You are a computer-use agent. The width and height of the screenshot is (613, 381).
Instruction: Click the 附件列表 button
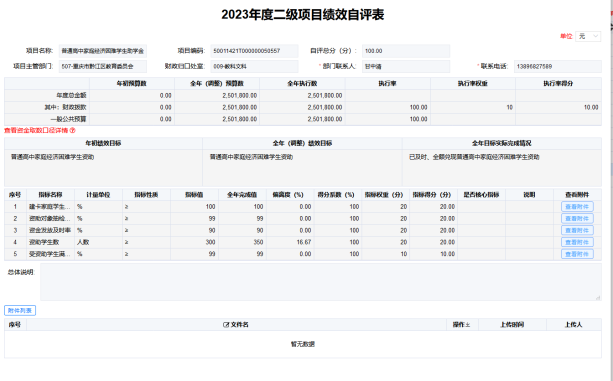pos(20,311)
